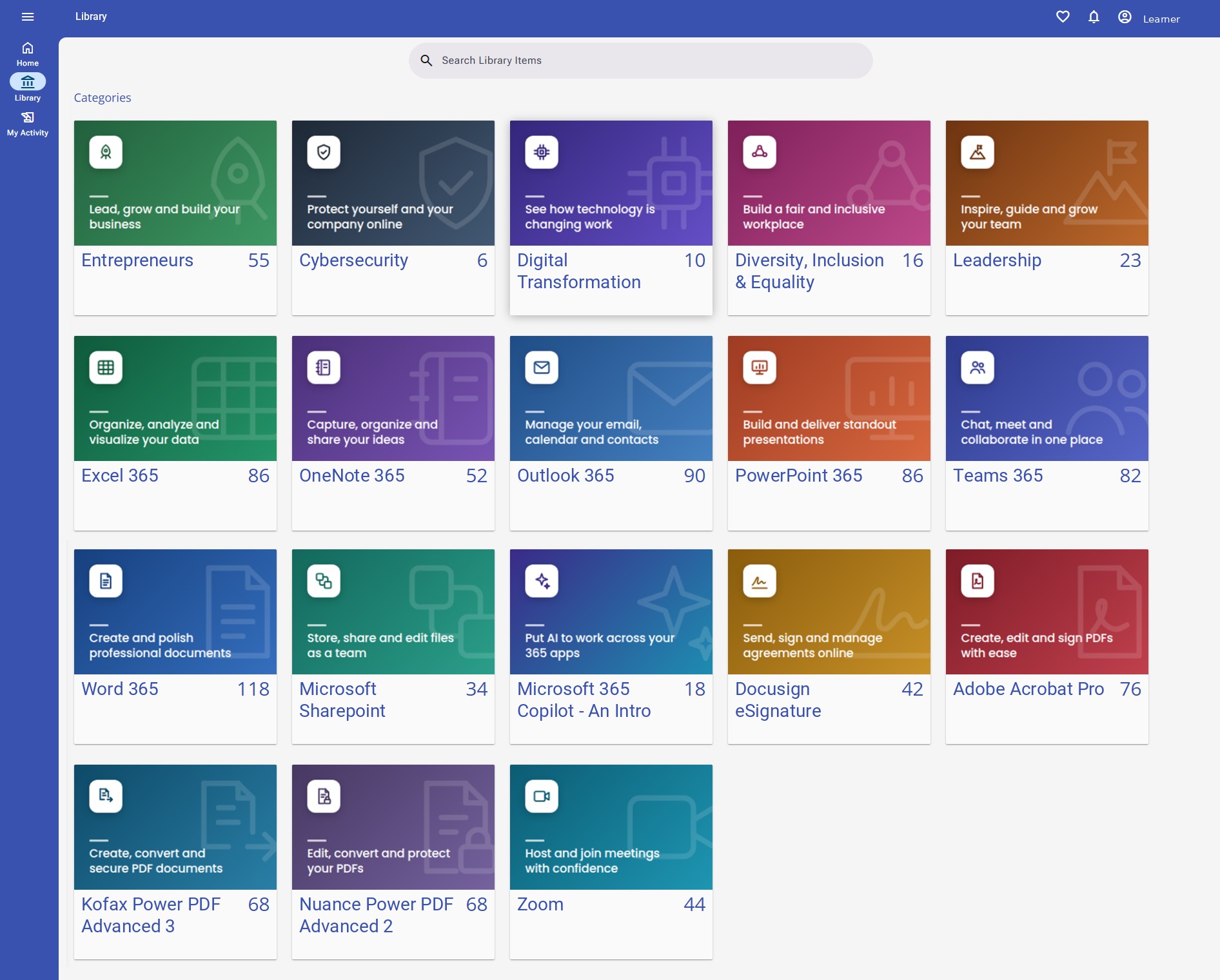1220x980 pixels.
Task: Open notifications bell
Action: coord(1094,17)
